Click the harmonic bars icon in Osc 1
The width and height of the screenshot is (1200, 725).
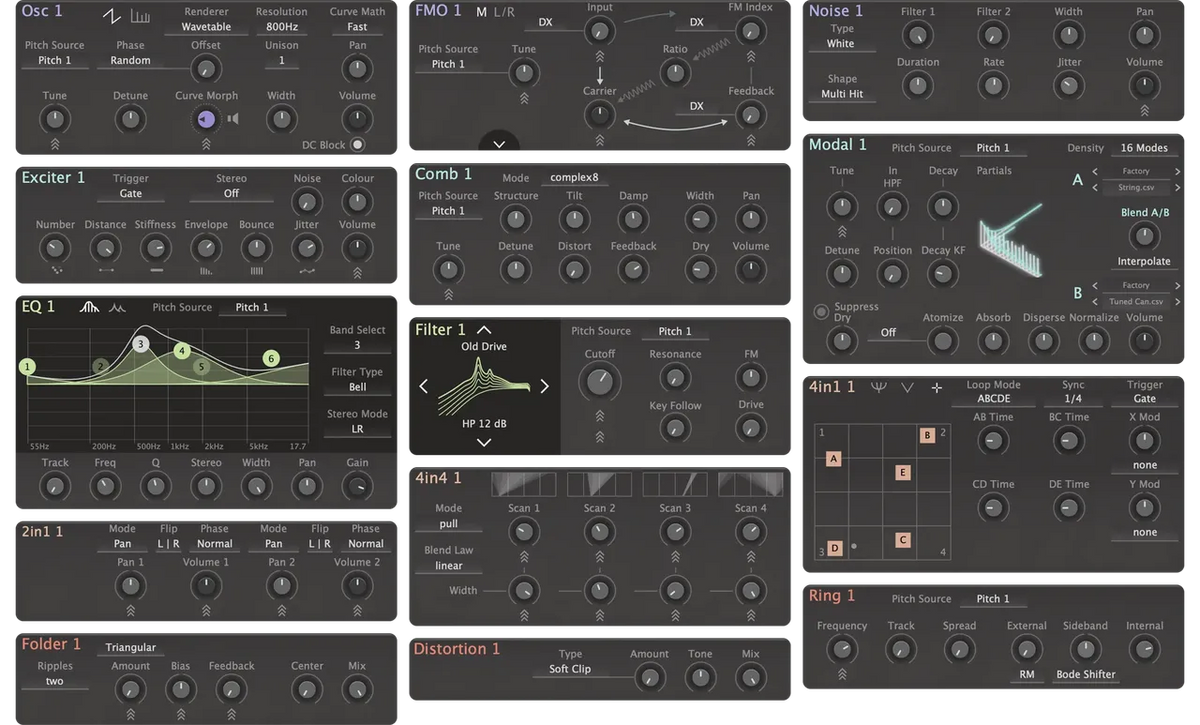click(138, 16)
